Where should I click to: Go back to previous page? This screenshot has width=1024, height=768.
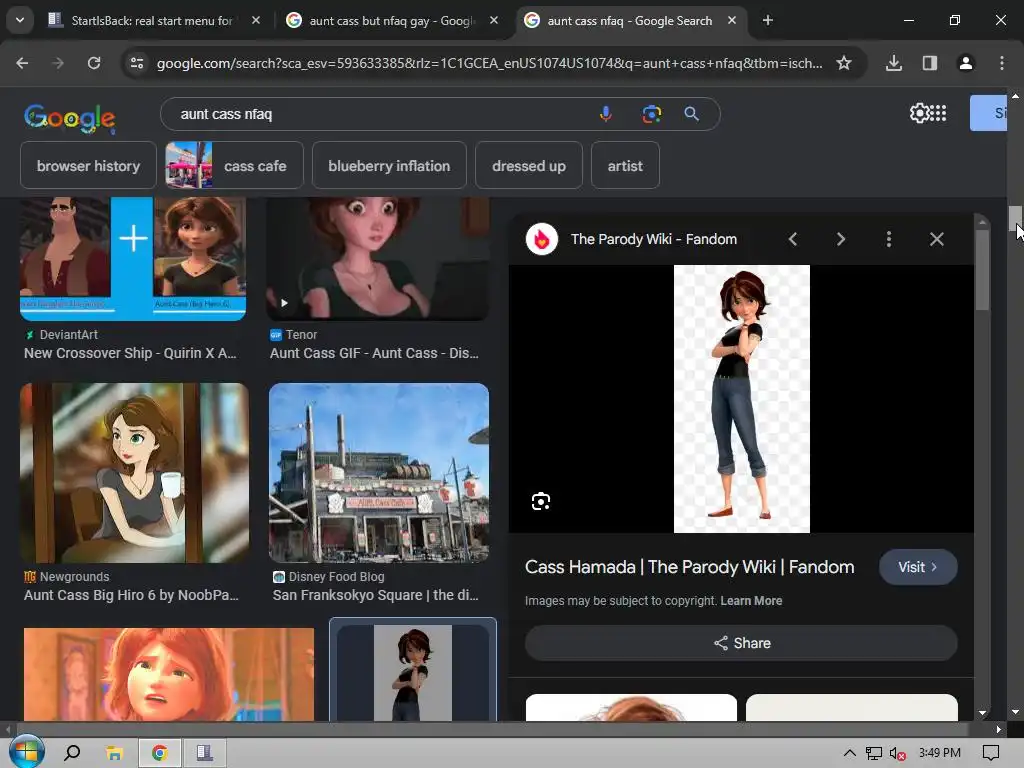tap(22, 63)
